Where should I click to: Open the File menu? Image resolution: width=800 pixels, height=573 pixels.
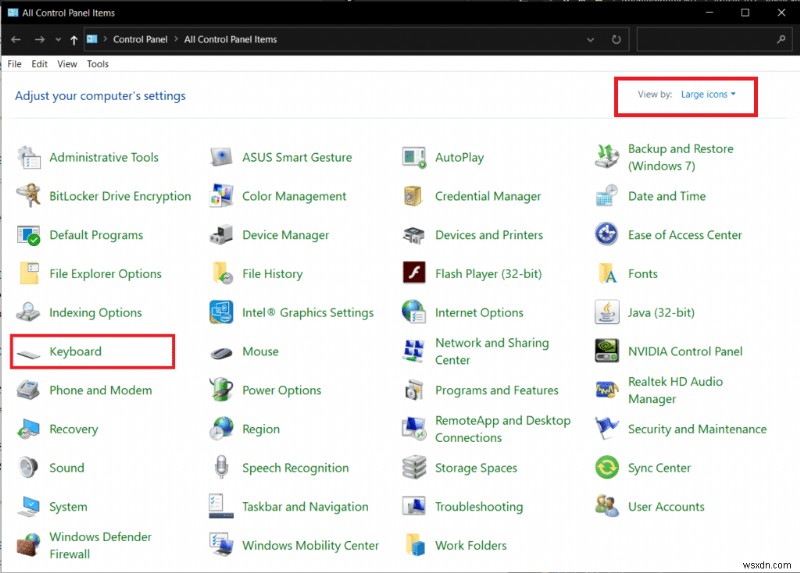point(14,64)
